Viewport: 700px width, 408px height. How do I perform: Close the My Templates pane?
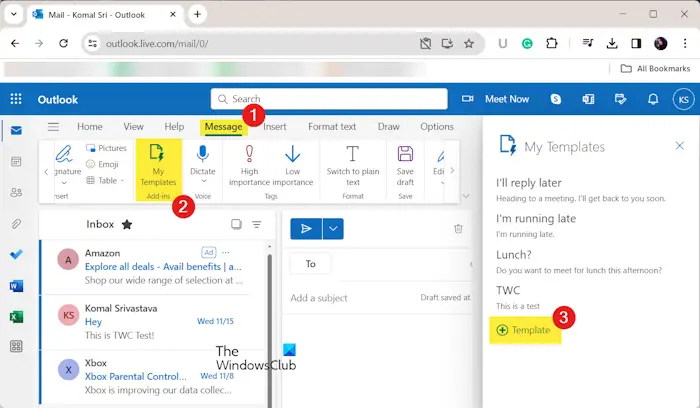tap(679, 146)
